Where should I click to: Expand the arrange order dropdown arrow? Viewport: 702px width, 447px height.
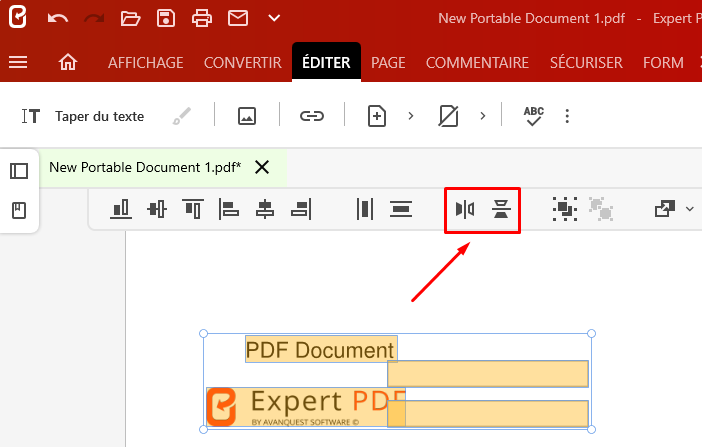(689, 209)
